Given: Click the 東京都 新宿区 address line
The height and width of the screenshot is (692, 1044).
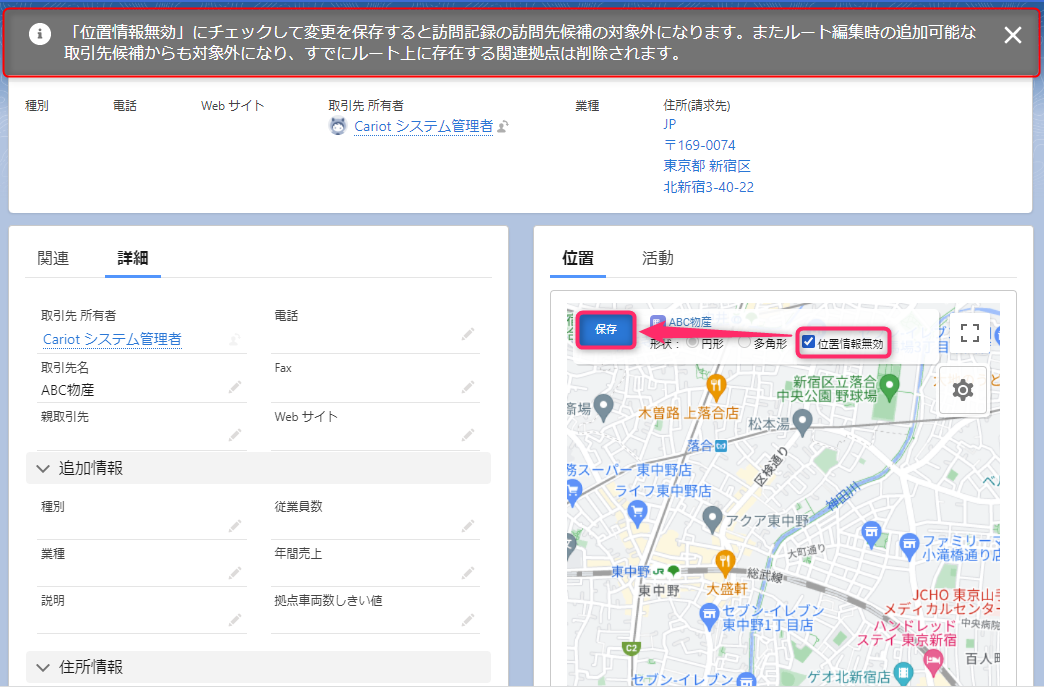Looking at the screenshot, I should [x=707, y=166].
